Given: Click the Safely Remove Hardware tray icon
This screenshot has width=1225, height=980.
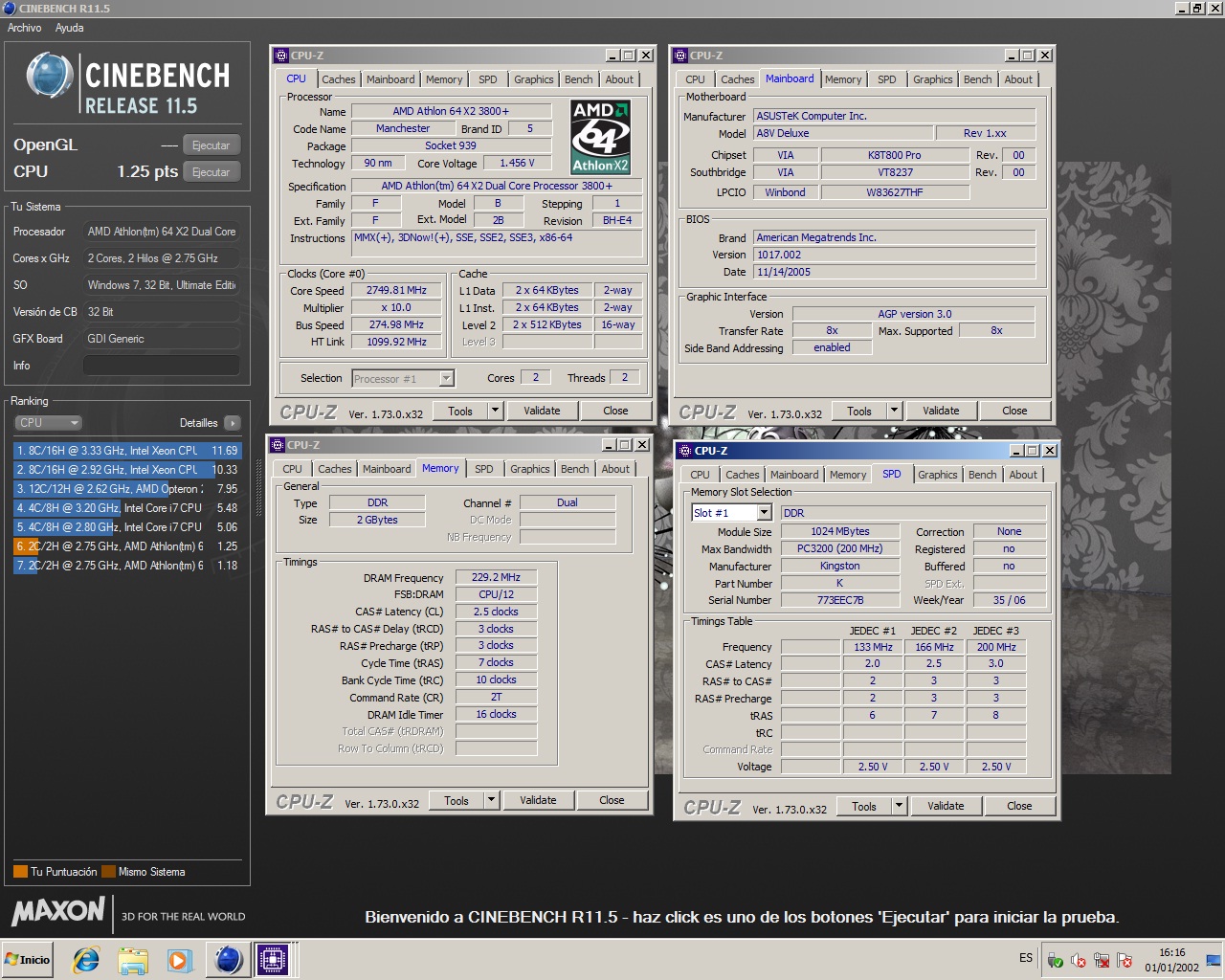Looking at the screenshot, I should (1056, 960).
